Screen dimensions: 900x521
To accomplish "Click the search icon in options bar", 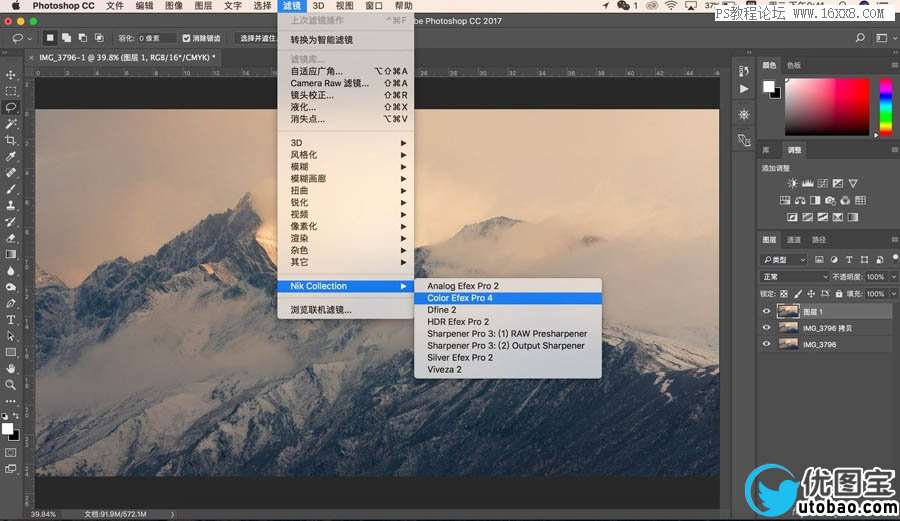I will point(860,38).
